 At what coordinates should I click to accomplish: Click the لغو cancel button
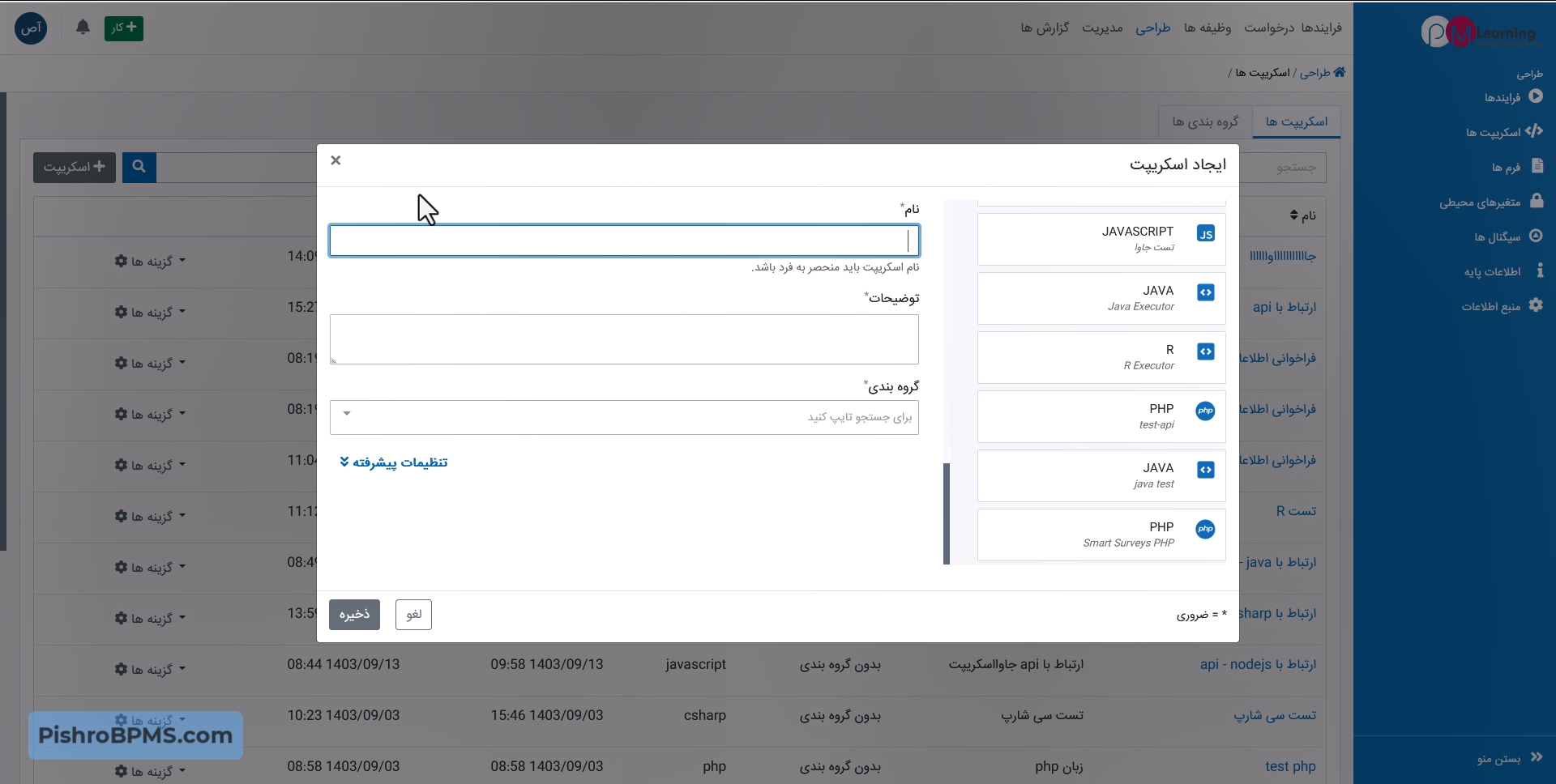pos(413,615)
